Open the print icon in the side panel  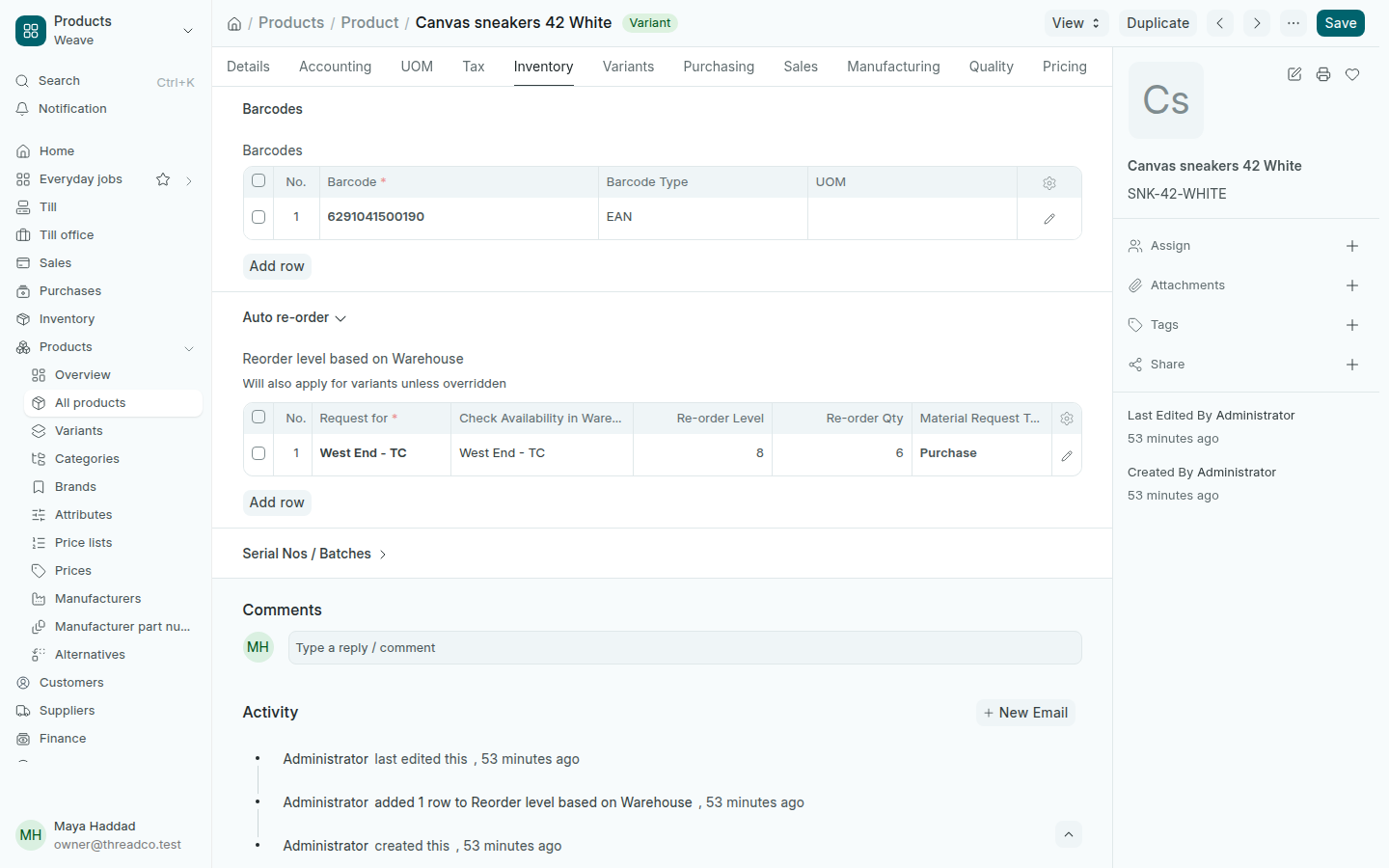click(x=1323, y=74)
